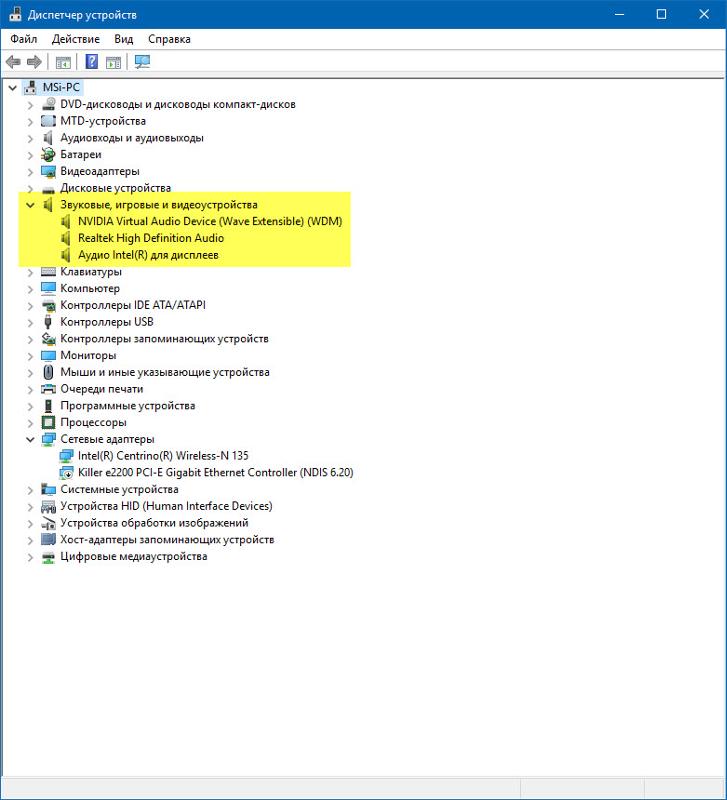Expand the Контроллеры USB category

click(x=30, y=322)
